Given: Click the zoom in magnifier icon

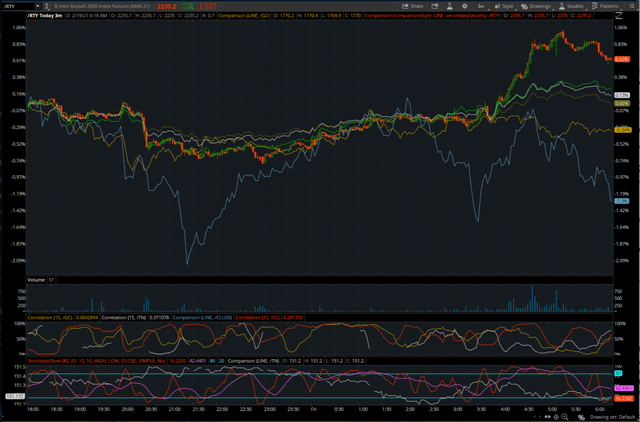Looking at the screenshot, I should (564, 417).
